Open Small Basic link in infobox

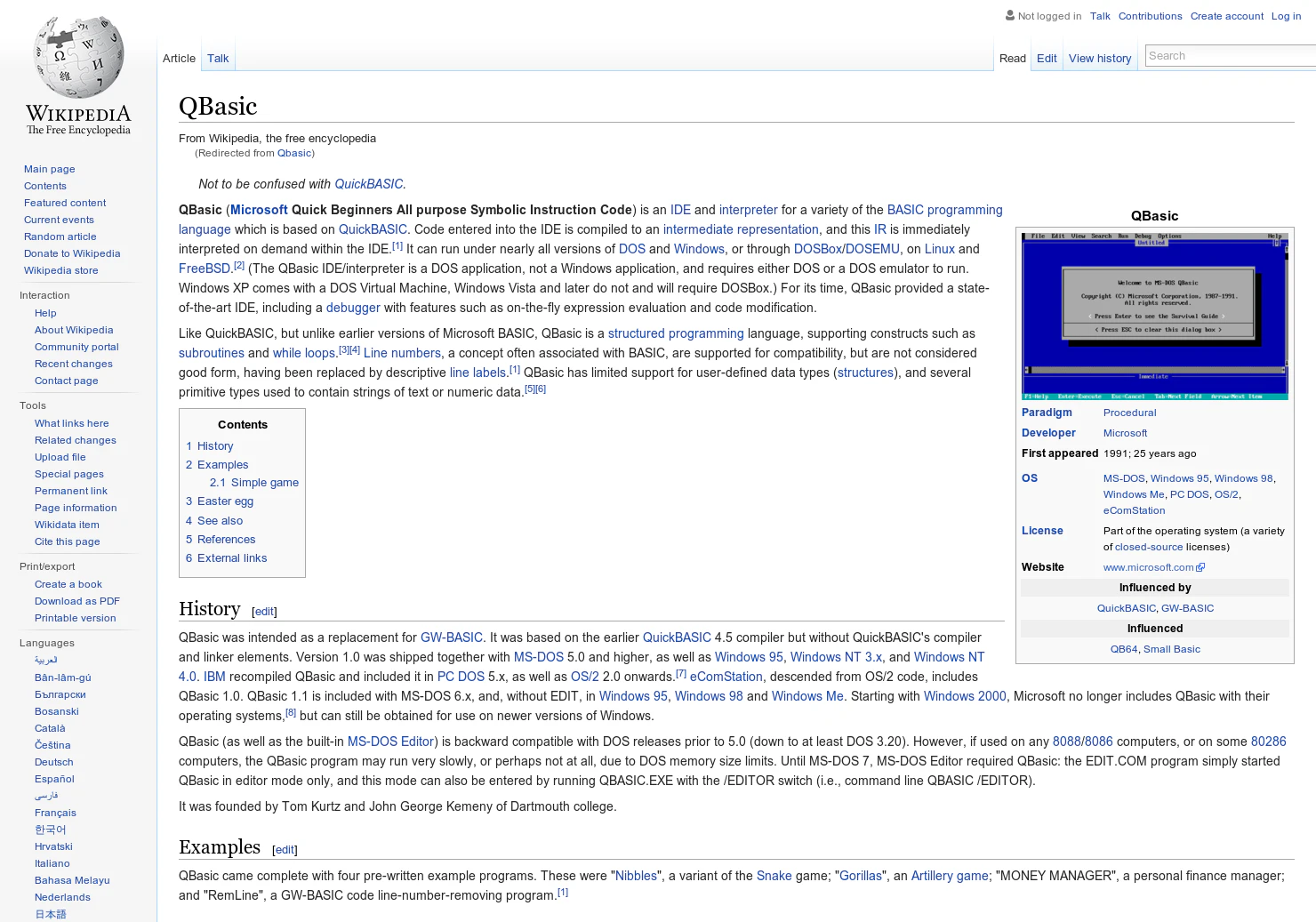[x=1171, y=649]
